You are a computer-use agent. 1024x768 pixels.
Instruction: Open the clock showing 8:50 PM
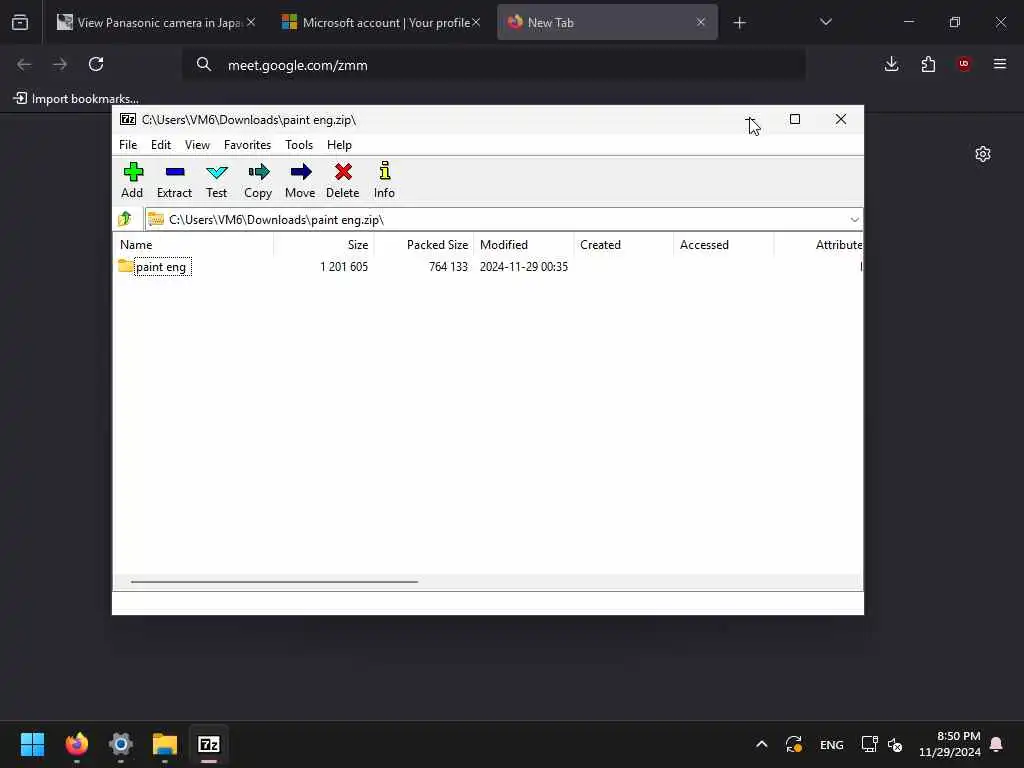pos(950,744)
